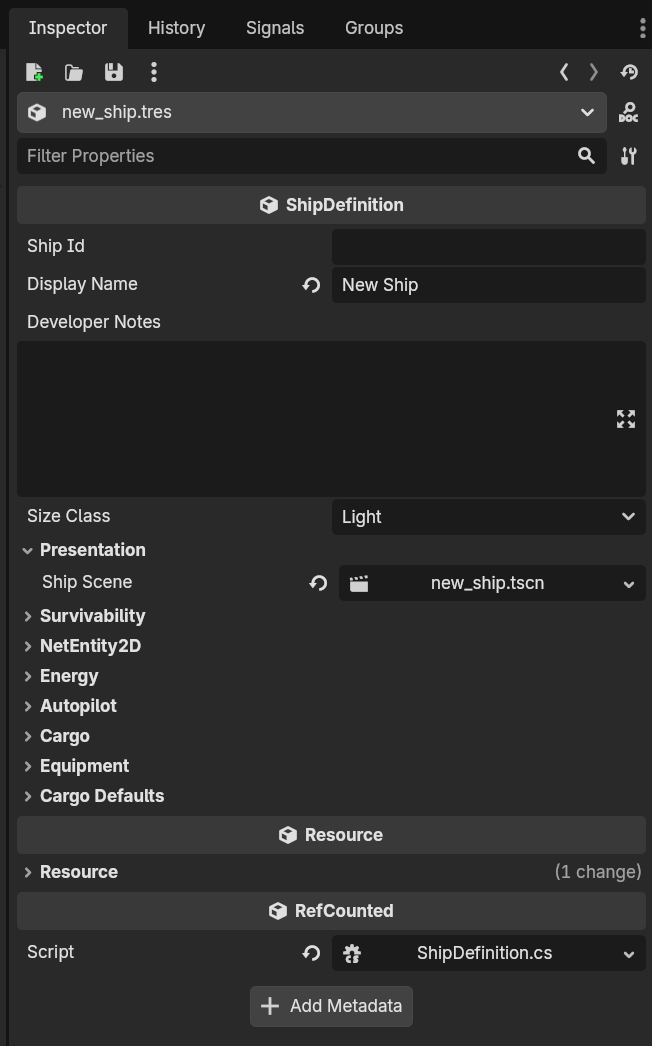Revert the Display Name property
The image size is (652, 1046).
coord(311,285)
